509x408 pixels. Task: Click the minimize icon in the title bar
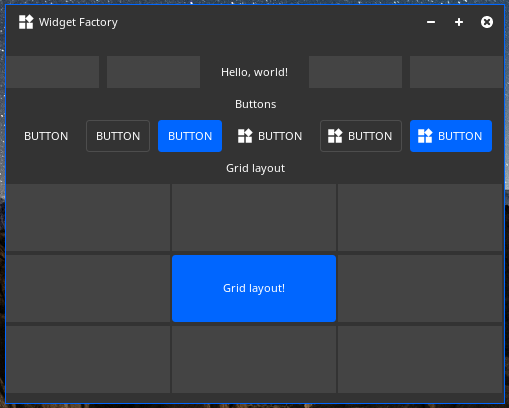pyautogui.click(x=431, y=22)
